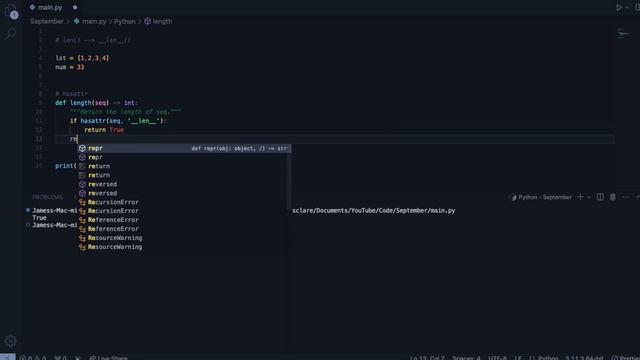This screenshot has width=640, height=360.
Task: Click the # hasattr comment line
Action: 71,94
